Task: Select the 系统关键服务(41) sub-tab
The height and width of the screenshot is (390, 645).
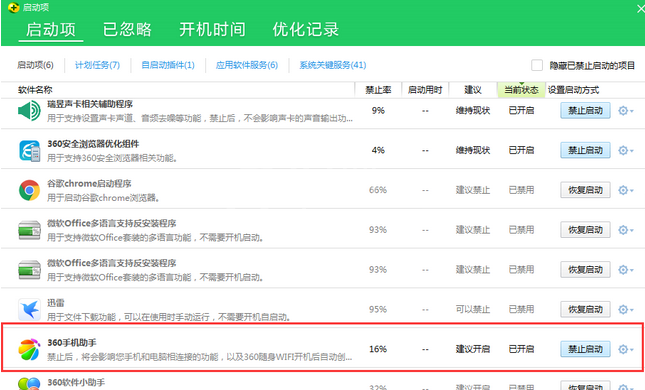Action: [x=333, y=65]
